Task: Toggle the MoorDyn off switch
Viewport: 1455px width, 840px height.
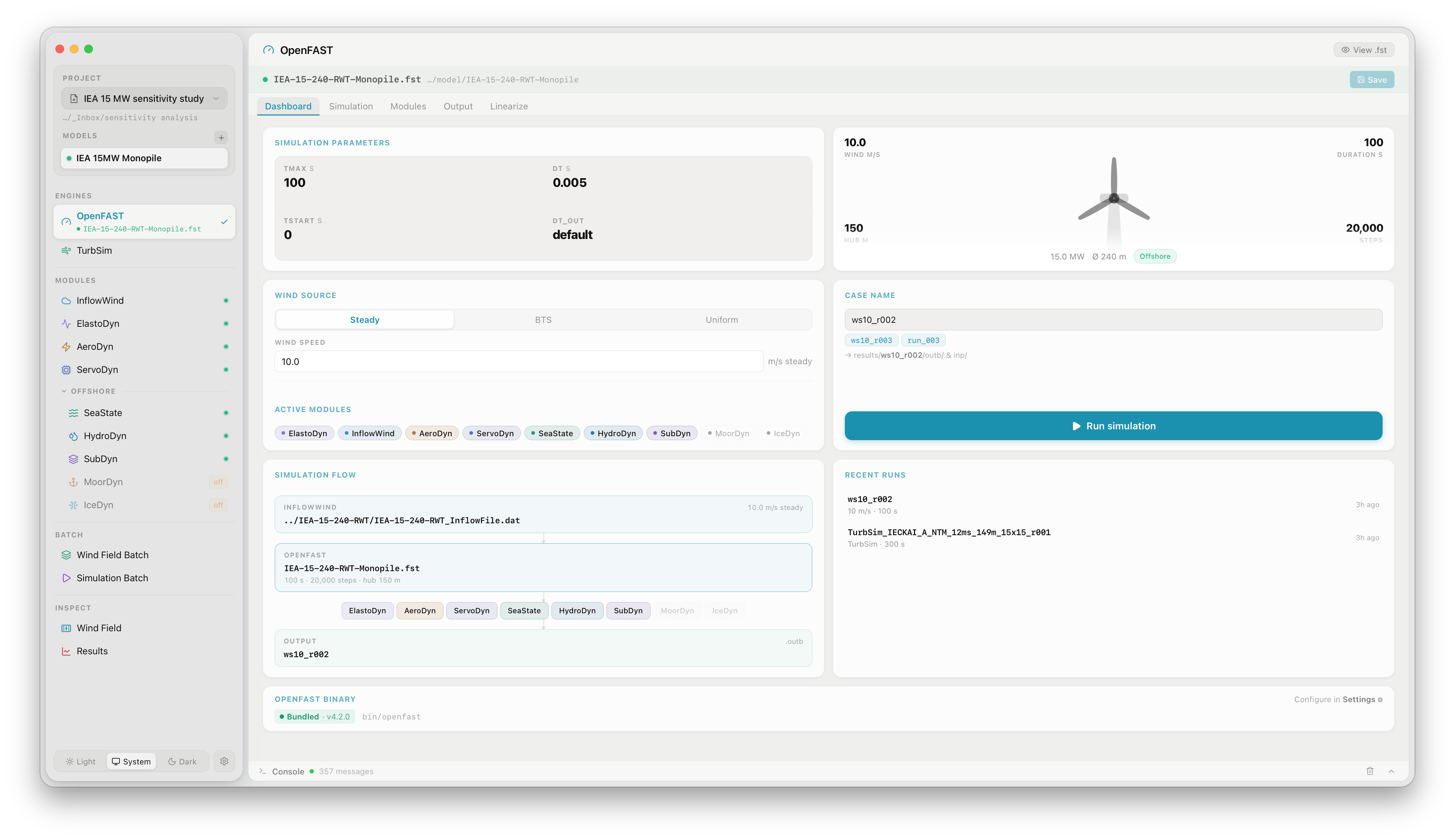Action: pyautogui.click(x=218, y=482)
